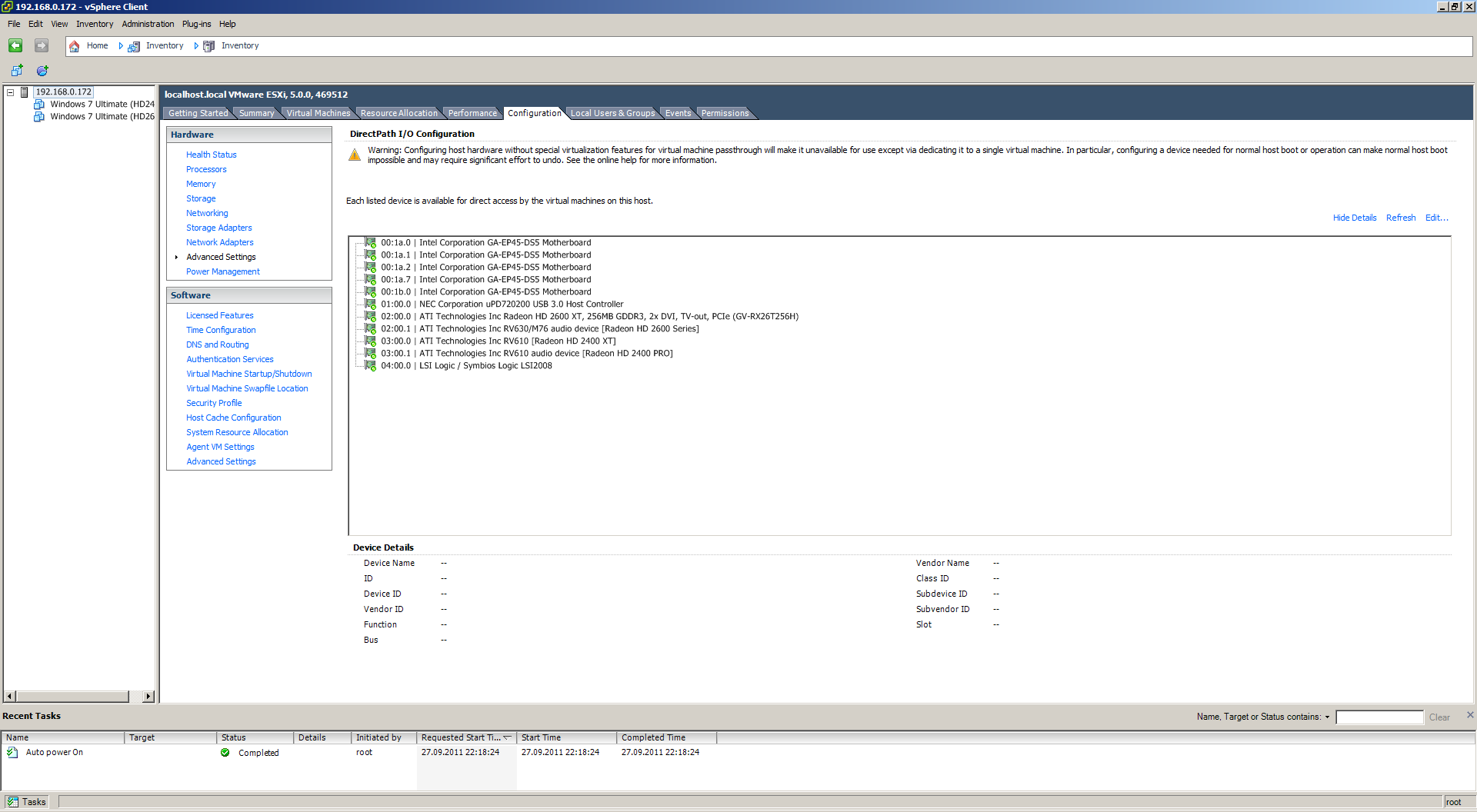The image size is (1477, 812).
Task: Open Licensed Features under Software
Action: (219, 316)
